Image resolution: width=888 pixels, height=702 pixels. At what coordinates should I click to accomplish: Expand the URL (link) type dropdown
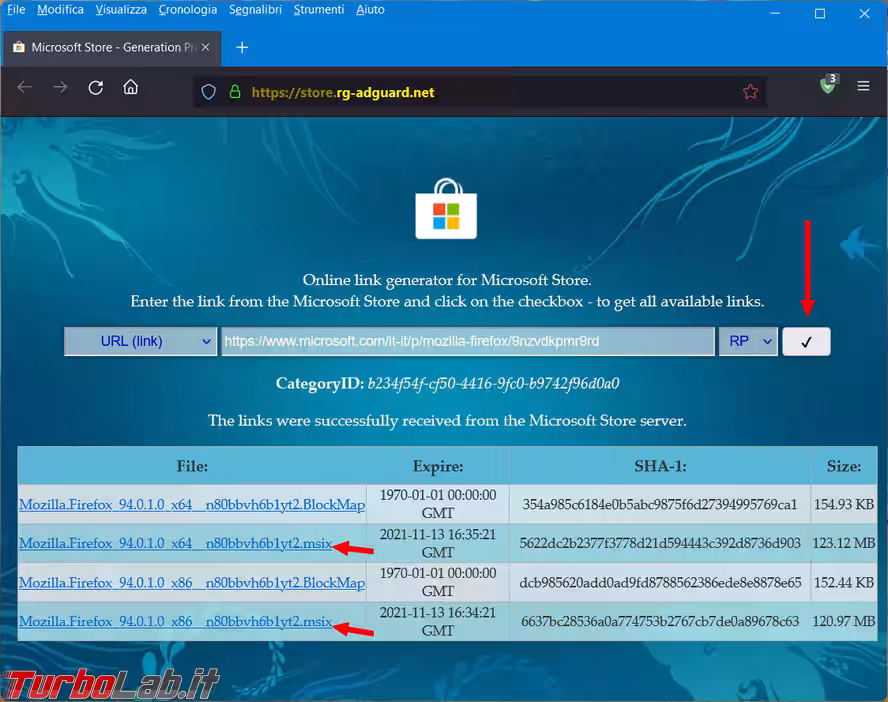click(140, 341)
